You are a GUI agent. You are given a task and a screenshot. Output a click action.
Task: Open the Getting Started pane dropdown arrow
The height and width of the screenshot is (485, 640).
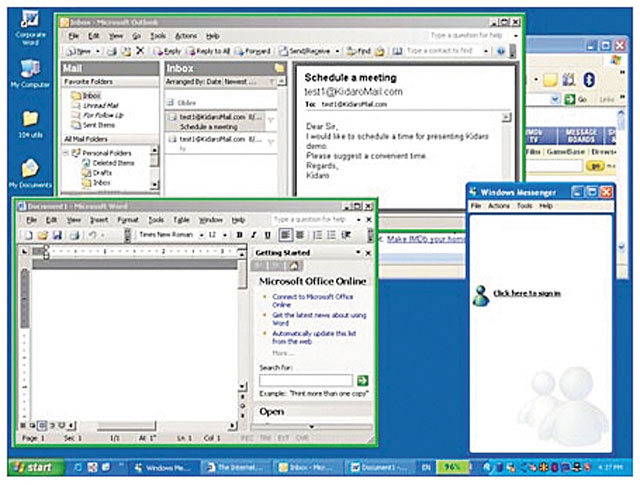pos(358,252)
